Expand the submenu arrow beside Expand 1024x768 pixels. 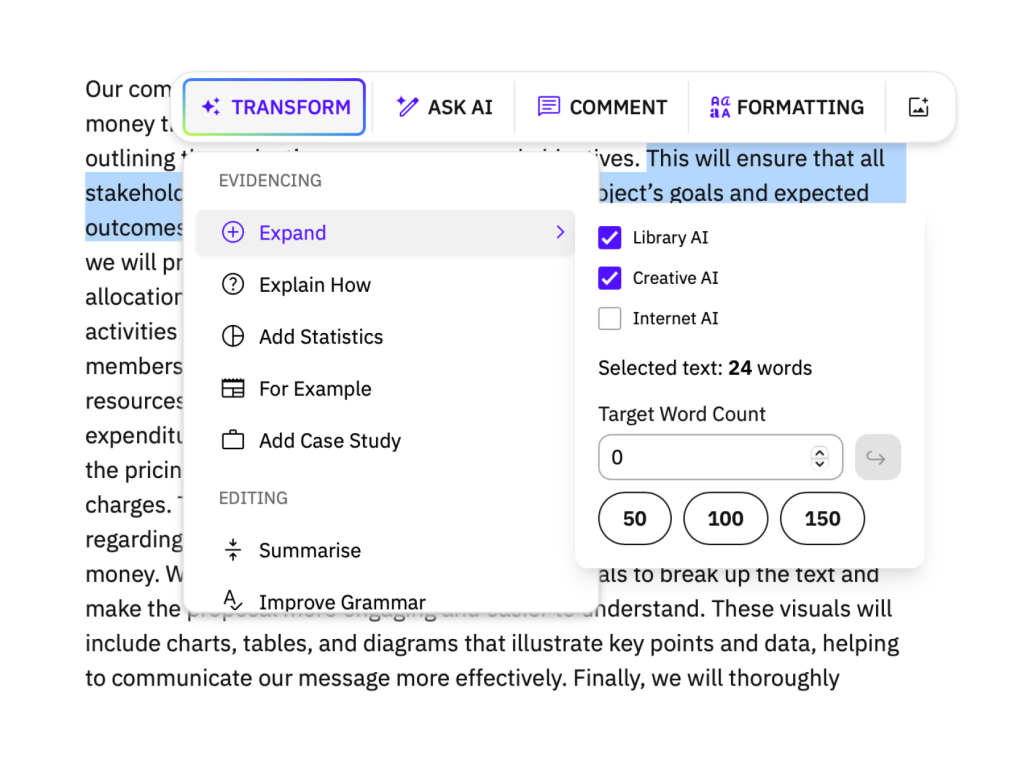560,233
